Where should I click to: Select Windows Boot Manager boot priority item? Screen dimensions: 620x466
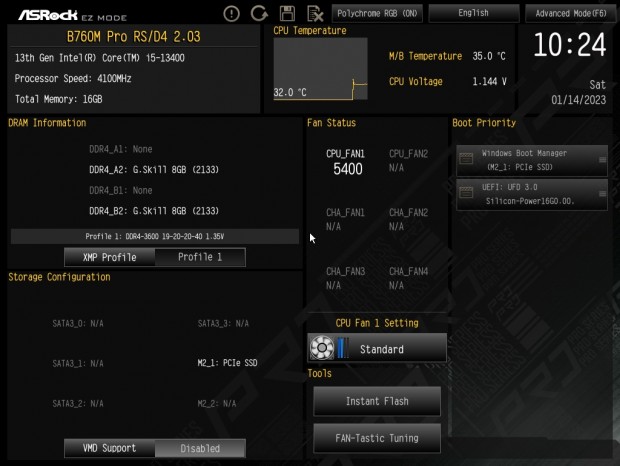[x=532, y=160]
